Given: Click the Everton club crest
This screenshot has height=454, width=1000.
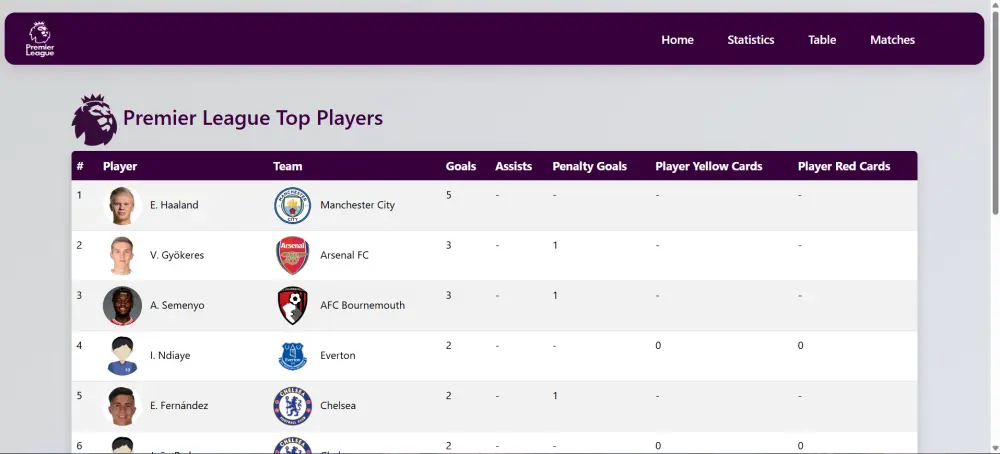Looking at the screenshot, I should pyautogui.click(x=292, y=355).
